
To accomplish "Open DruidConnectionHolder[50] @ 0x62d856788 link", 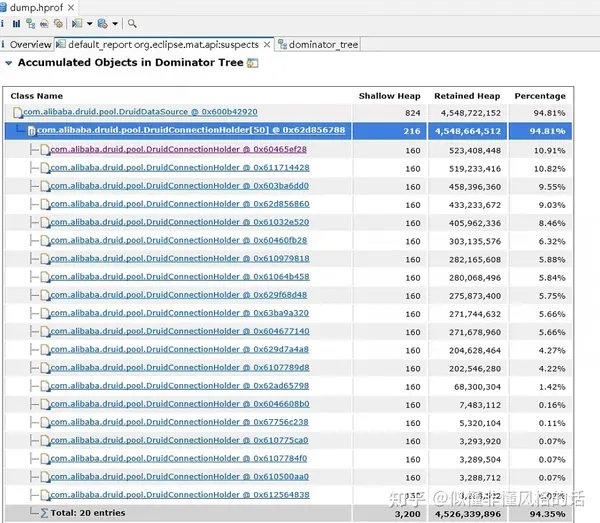I will [x=191, y=130].
